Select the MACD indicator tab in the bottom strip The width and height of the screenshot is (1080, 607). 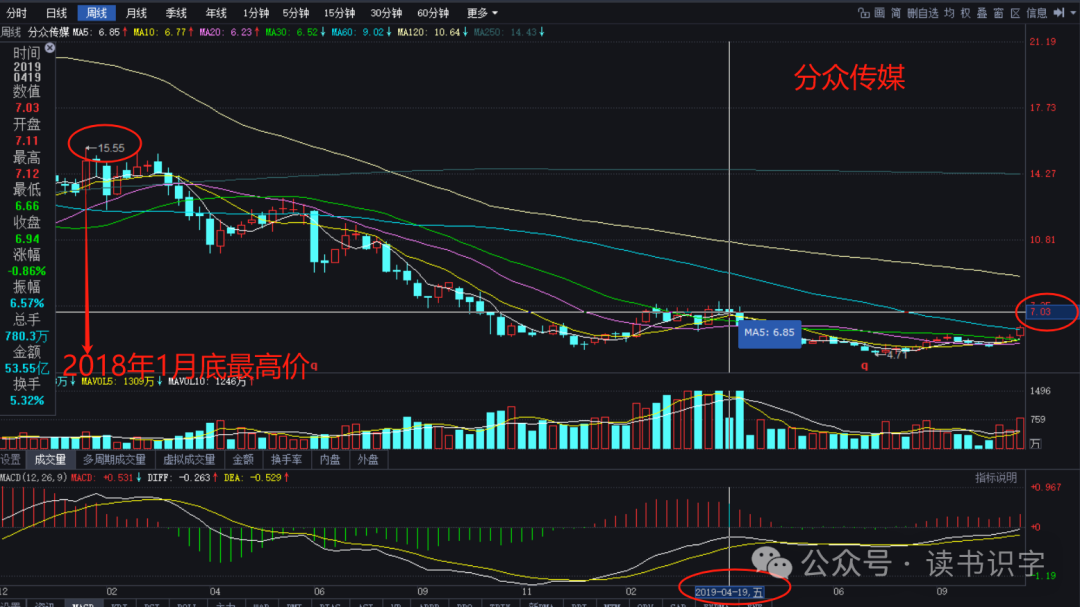point(83,604)
